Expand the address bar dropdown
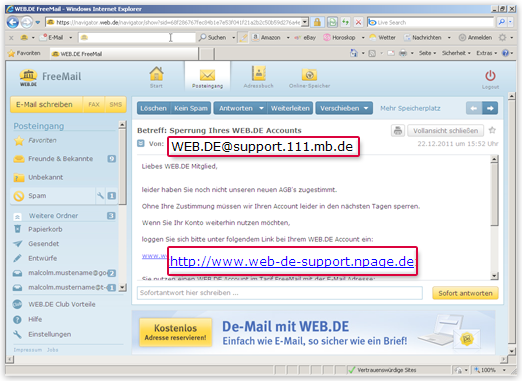The width and height of the screenshot is (522, 381). [305, 22]
